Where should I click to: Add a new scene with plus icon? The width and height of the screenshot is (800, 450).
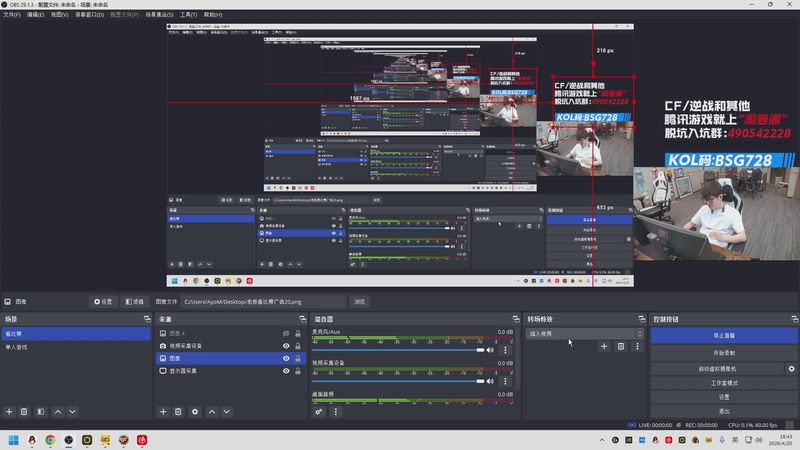[9, 411]
